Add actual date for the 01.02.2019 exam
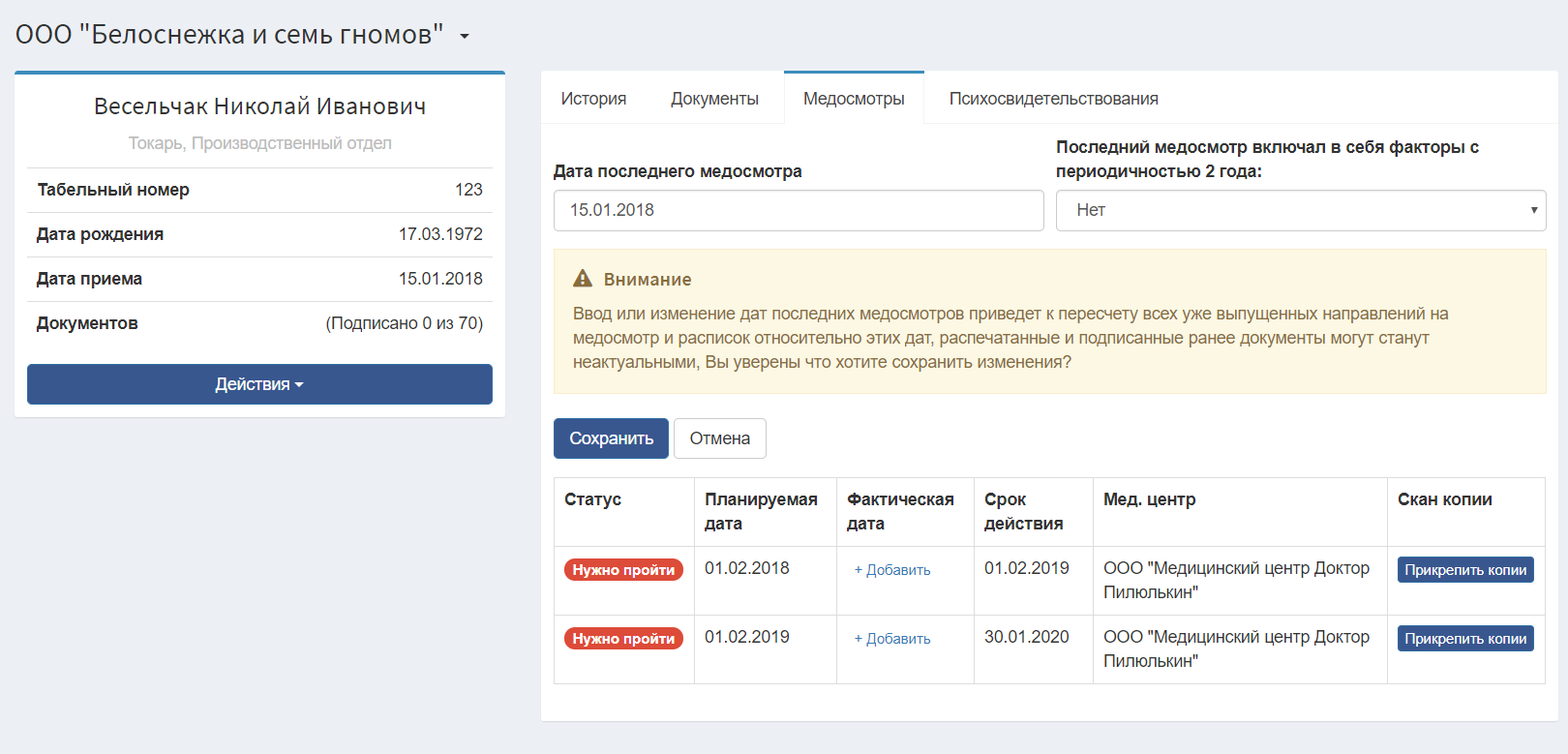Viewport: 1568px width, 754px height. (892, 639)
